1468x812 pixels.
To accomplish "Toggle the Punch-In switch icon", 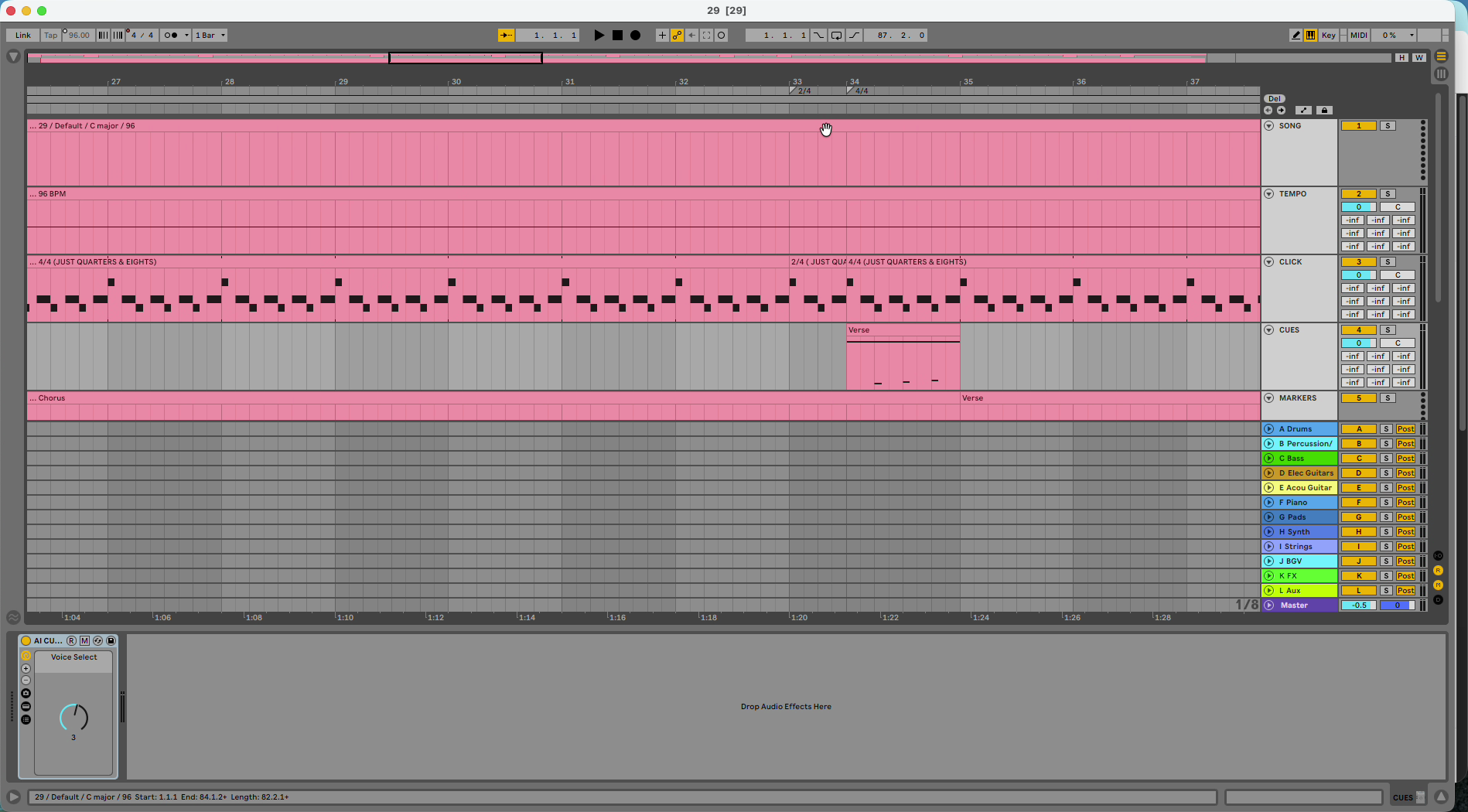I will pos(818,36).
